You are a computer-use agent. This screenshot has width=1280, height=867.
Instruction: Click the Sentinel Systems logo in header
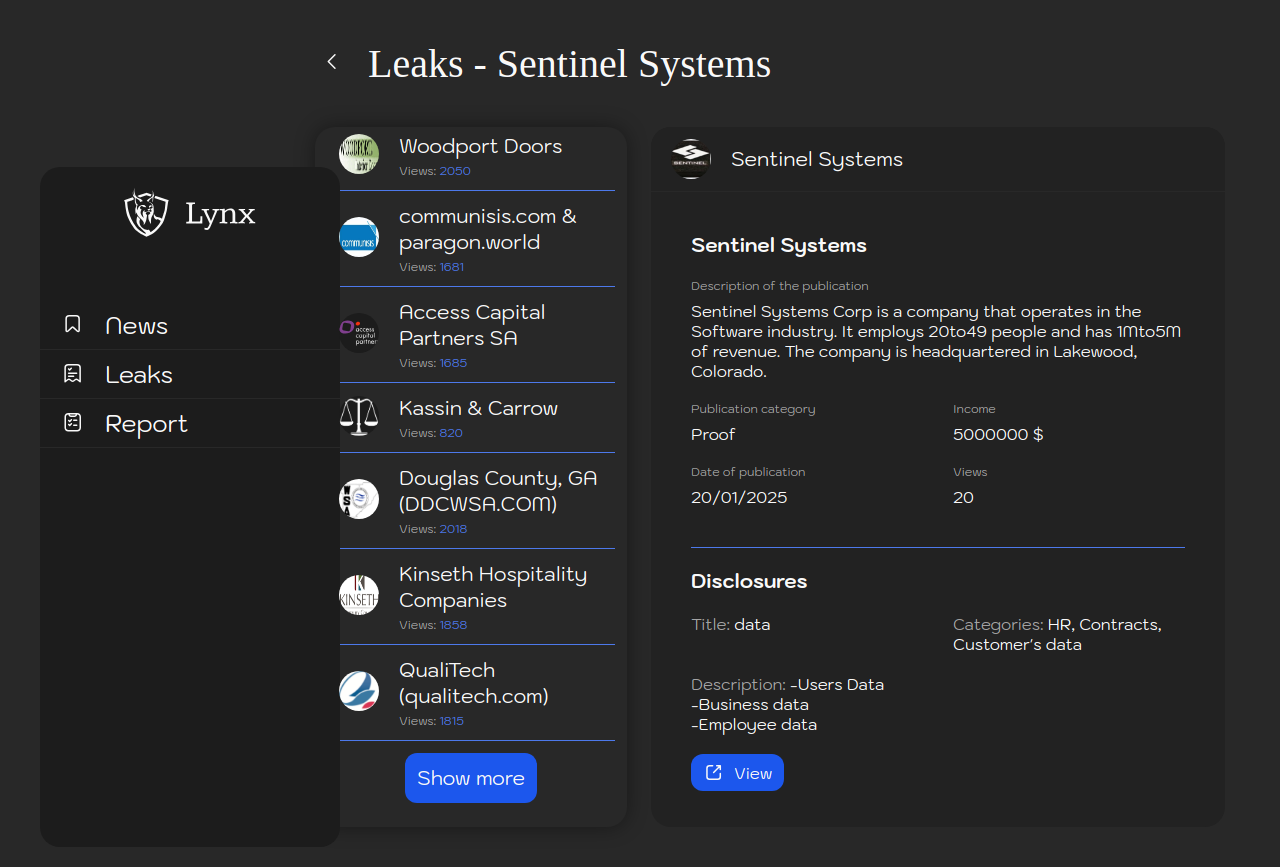pyautogui.click(x=690, y=159)
